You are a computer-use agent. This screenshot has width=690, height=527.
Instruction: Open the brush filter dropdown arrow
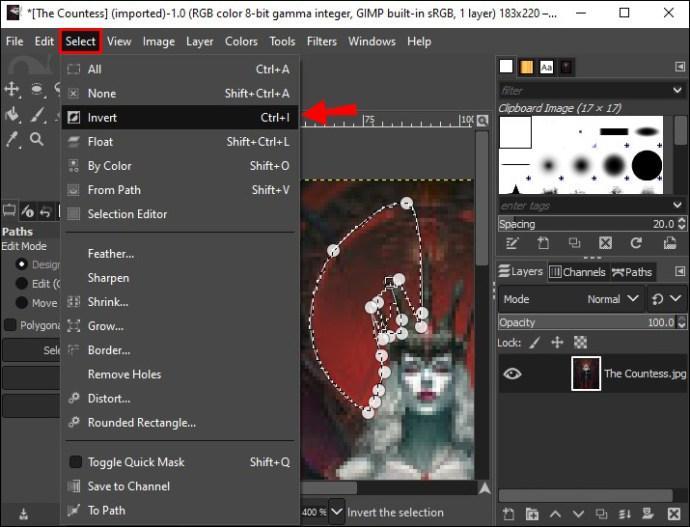[x=677, y=90]
